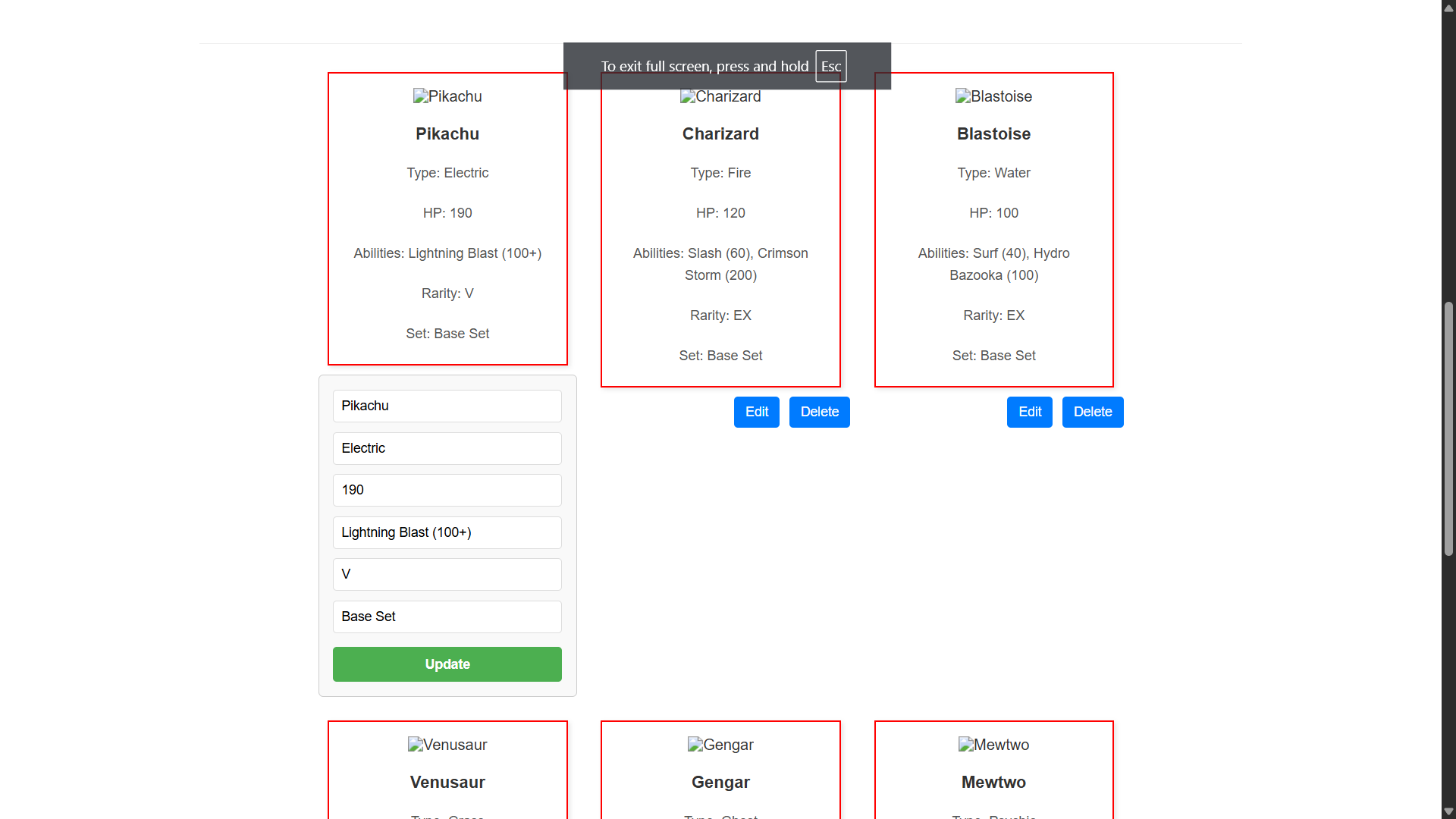Image resolution: width=1456 pixels, height=819 pixels.
Task: Click the green Update button
Action: pyautogui.click(x=447, y=664)
